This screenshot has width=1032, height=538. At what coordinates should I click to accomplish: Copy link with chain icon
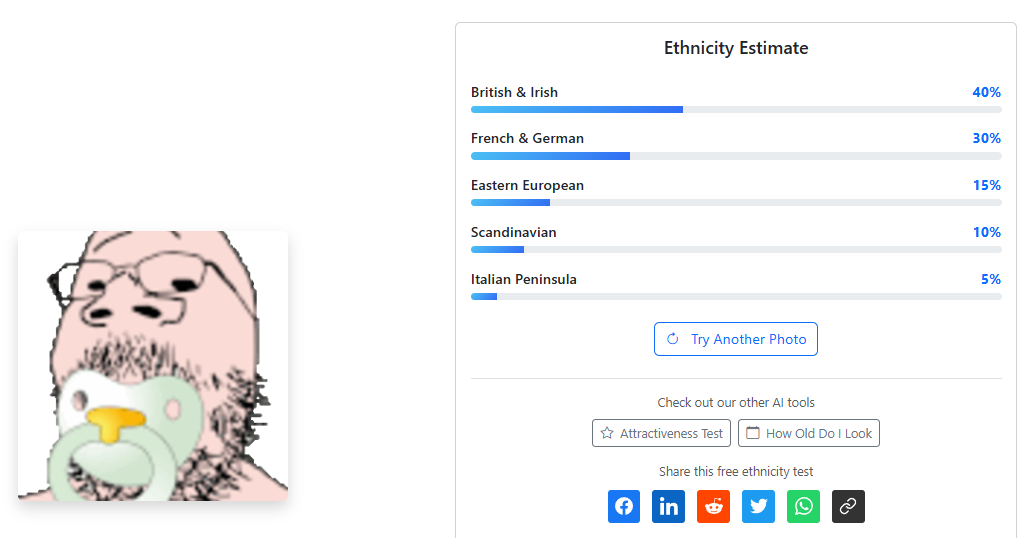[848, 506]
